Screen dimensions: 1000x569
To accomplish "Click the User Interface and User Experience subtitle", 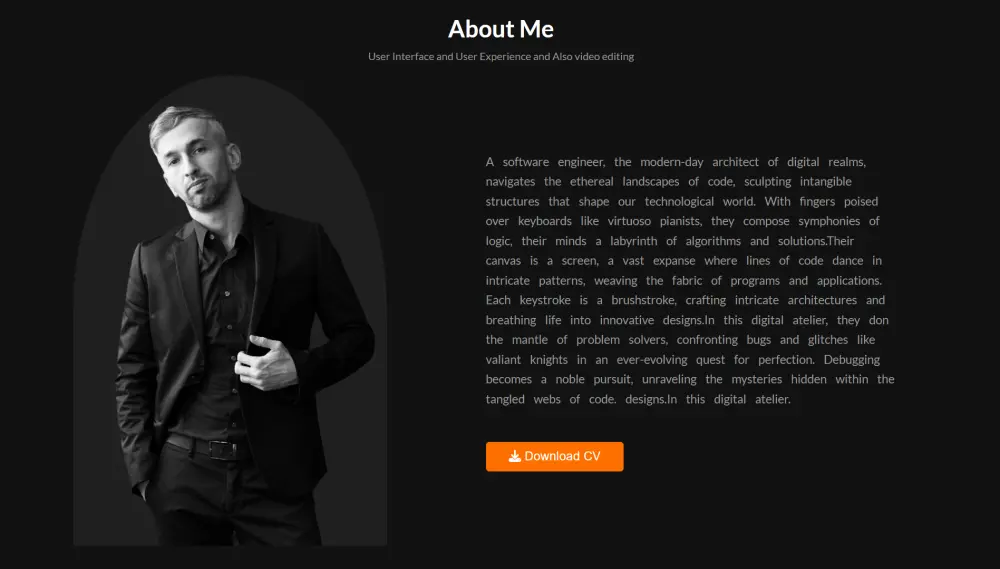I will pyautogui.click(x=501, y=56).
